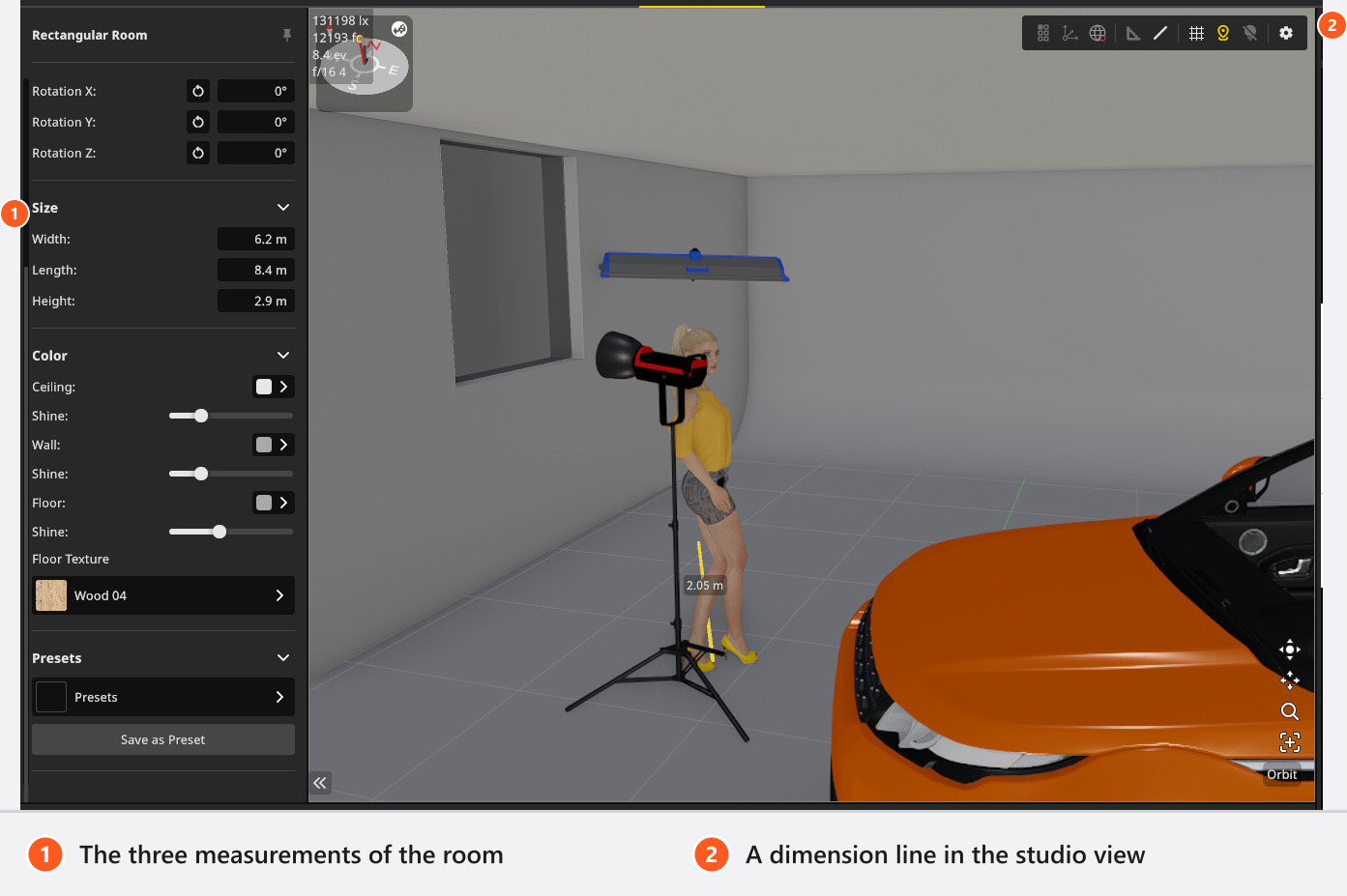Collapse the Size section

283,208
